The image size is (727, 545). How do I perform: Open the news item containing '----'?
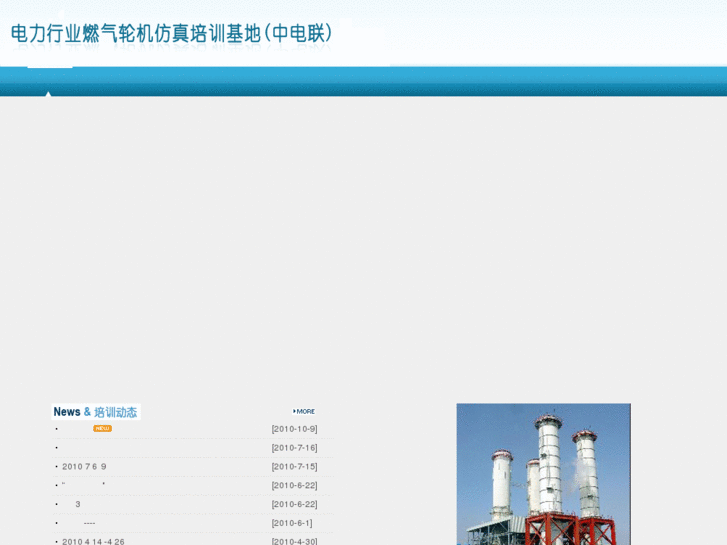(x=89, y=523)
